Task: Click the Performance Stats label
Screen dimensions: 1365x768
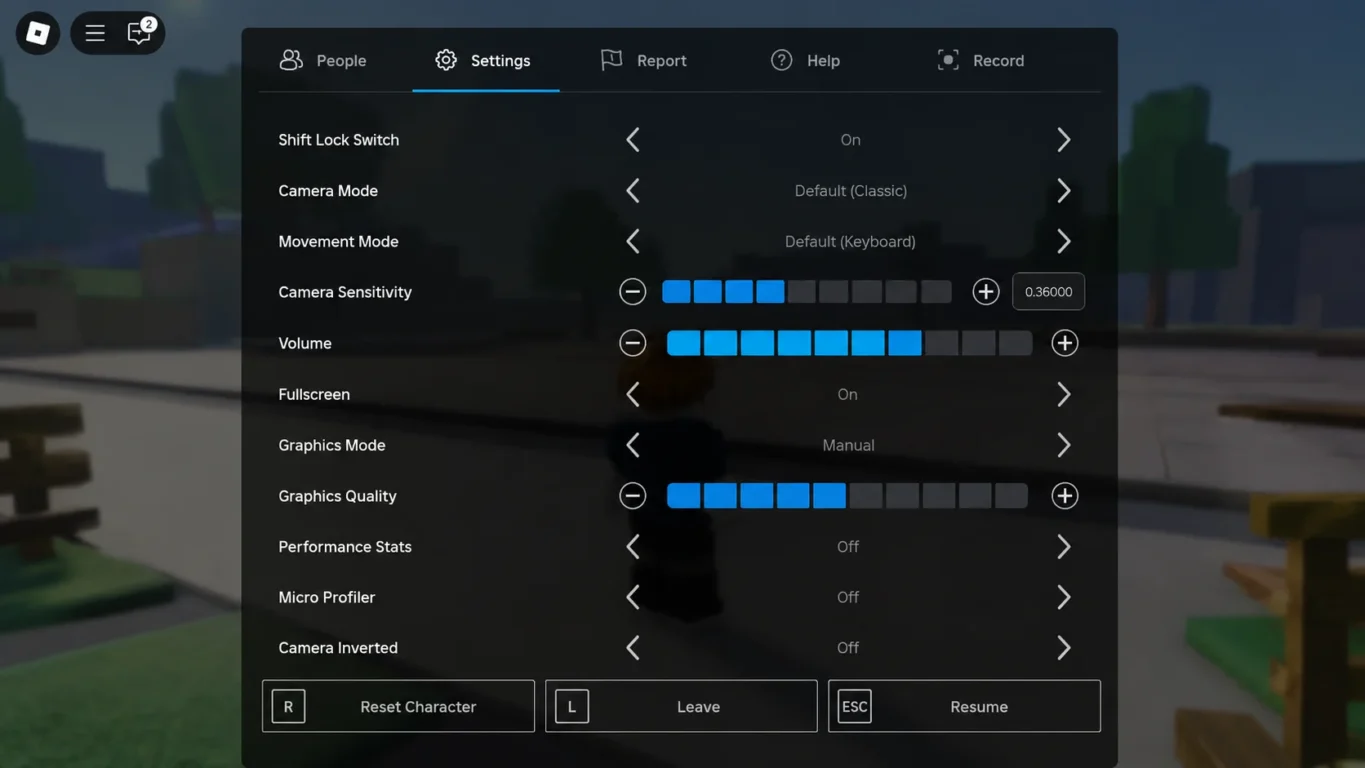Action: [345, 547]
